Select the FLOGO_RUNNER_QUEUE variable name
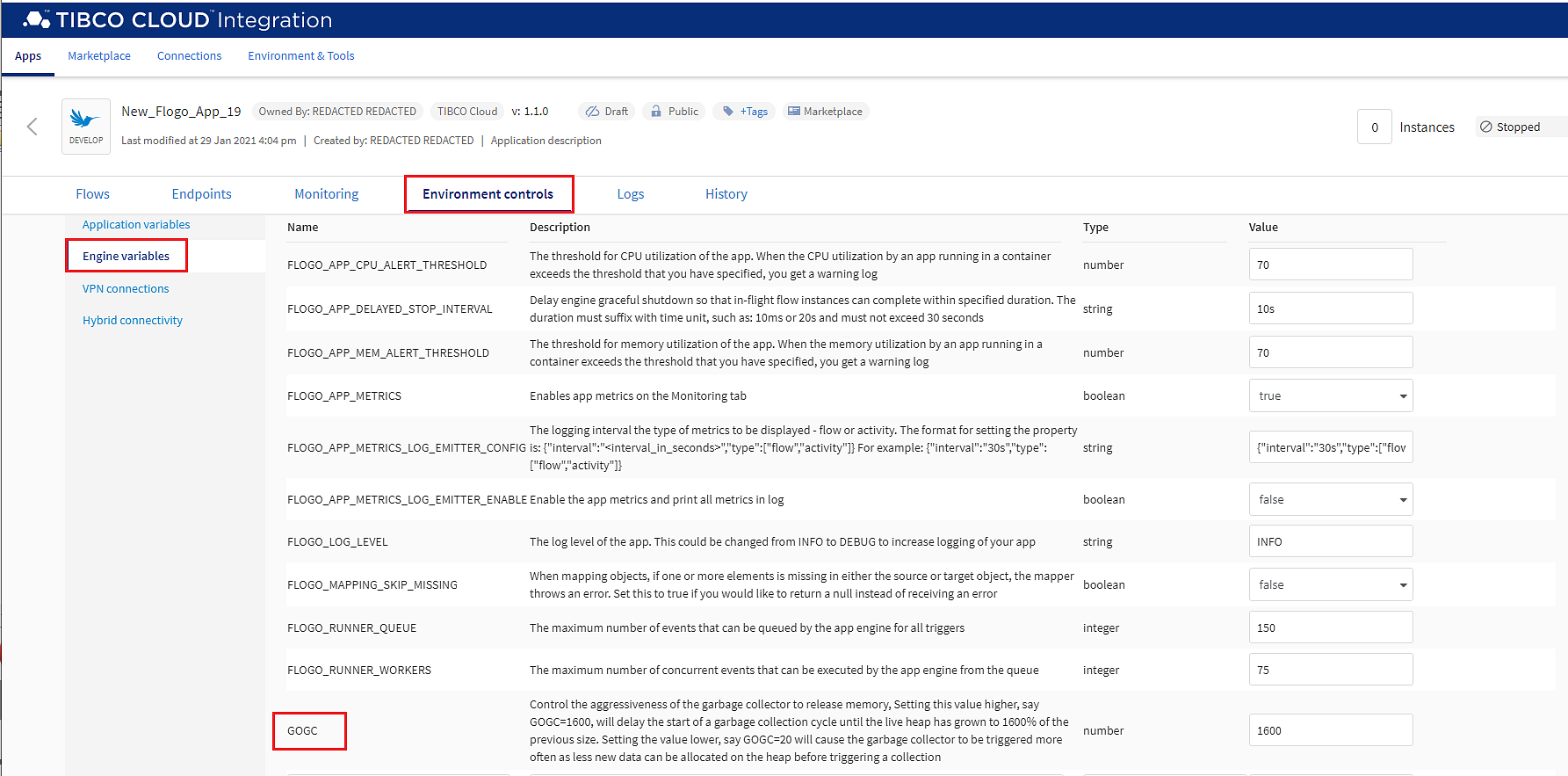 [x=352, y=628]
